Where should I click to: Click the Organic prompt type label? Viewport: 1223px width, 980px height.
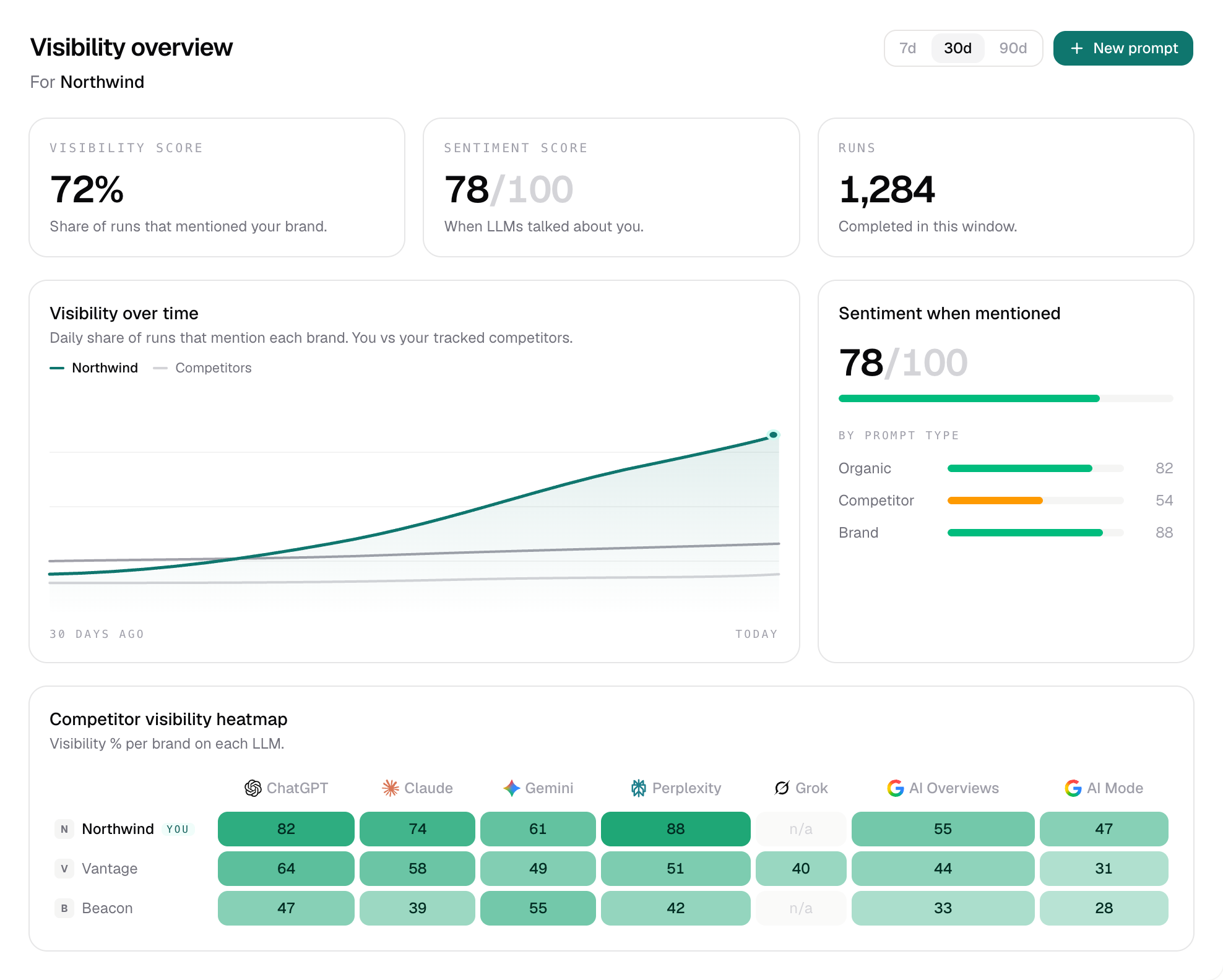[x=865, y=468]
